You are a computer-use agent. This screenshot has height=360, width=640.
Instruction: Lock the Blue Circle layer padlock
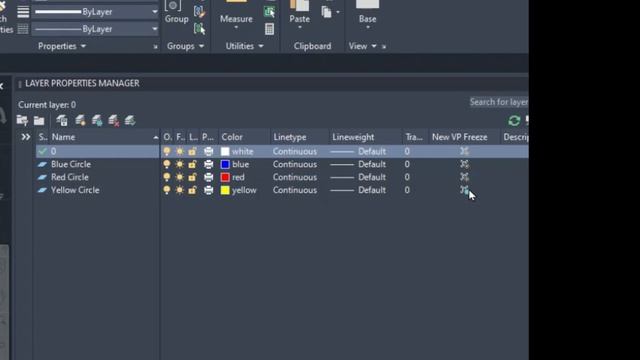click(x=192, y=164)
